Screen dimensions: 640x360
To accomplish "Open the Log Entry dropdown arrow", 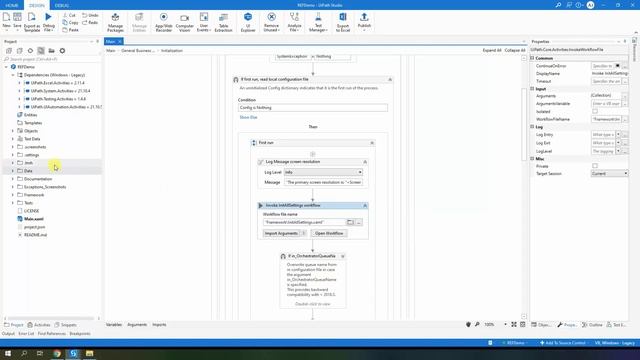I will pyautogui.click(x=618, y=135).
